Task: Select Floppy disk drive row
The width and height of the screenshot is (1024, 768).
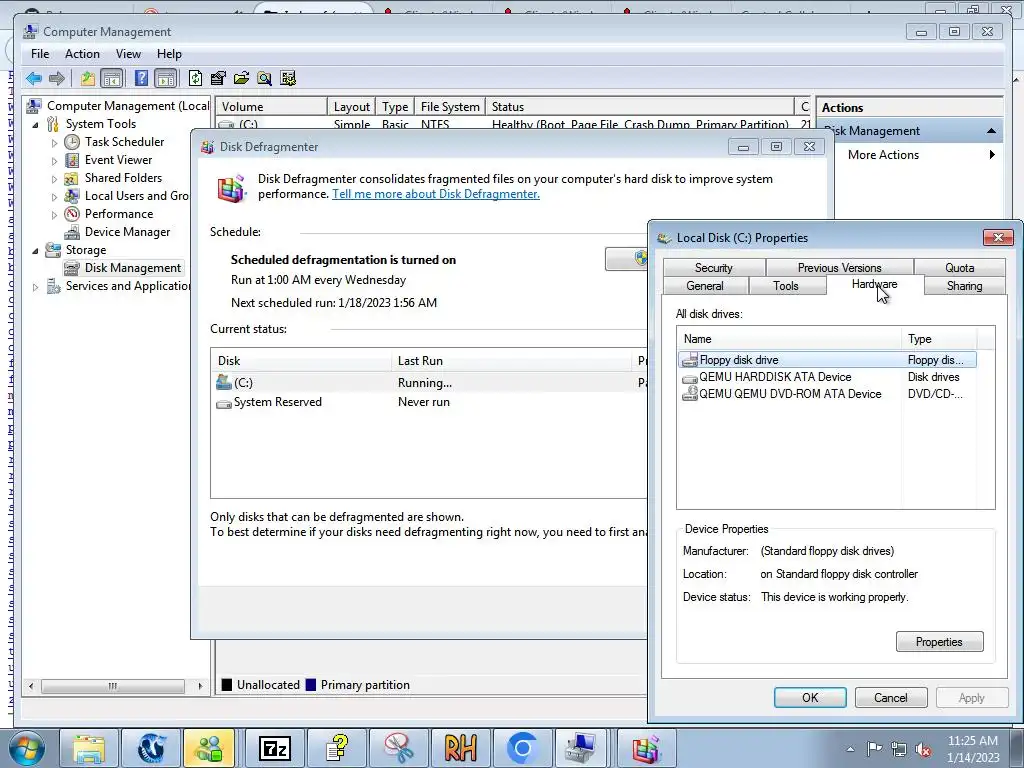Action: (827, 360)
